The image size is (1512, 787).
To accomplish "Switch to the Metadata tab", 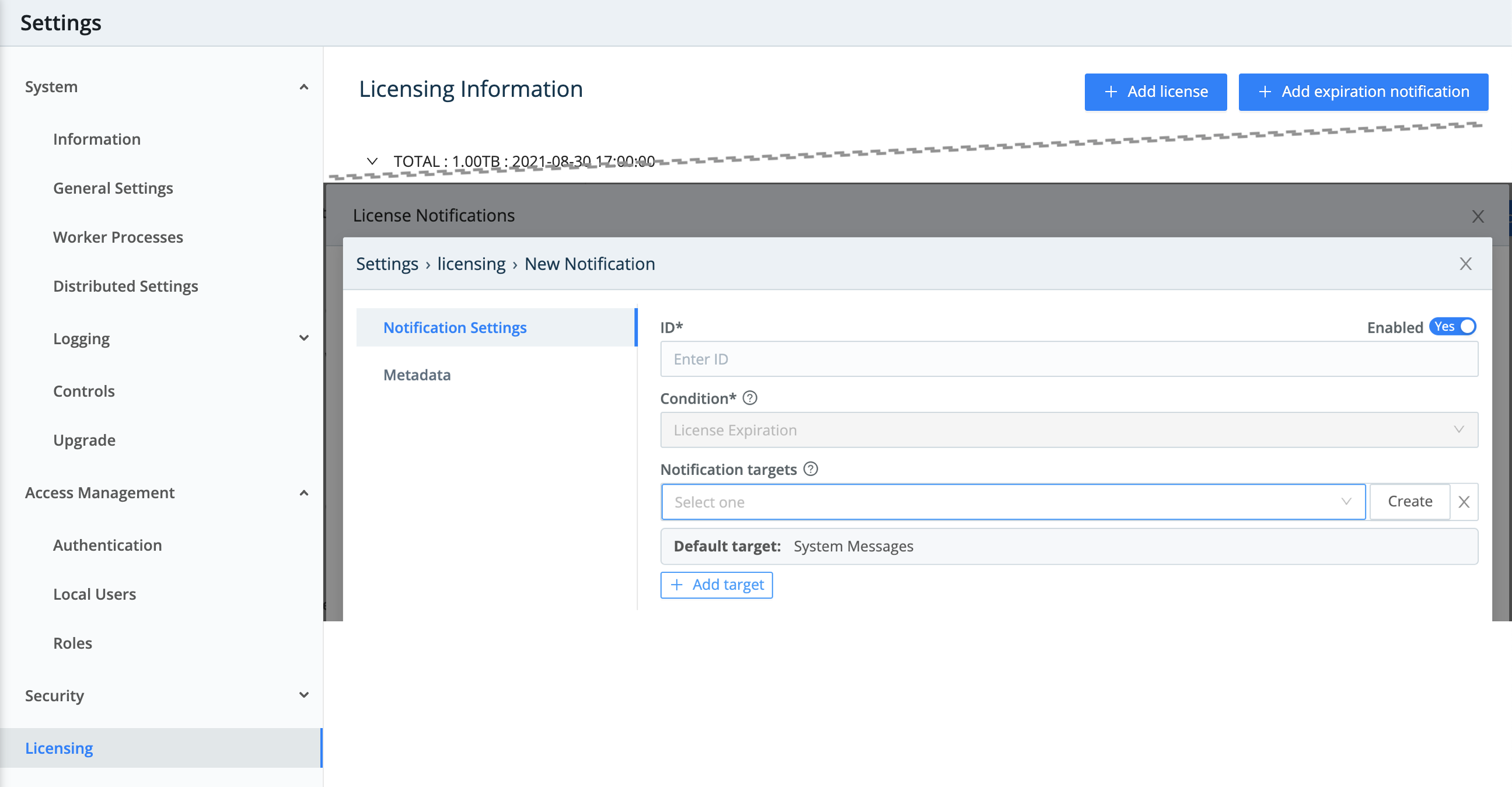I will (x=417, y=375).
